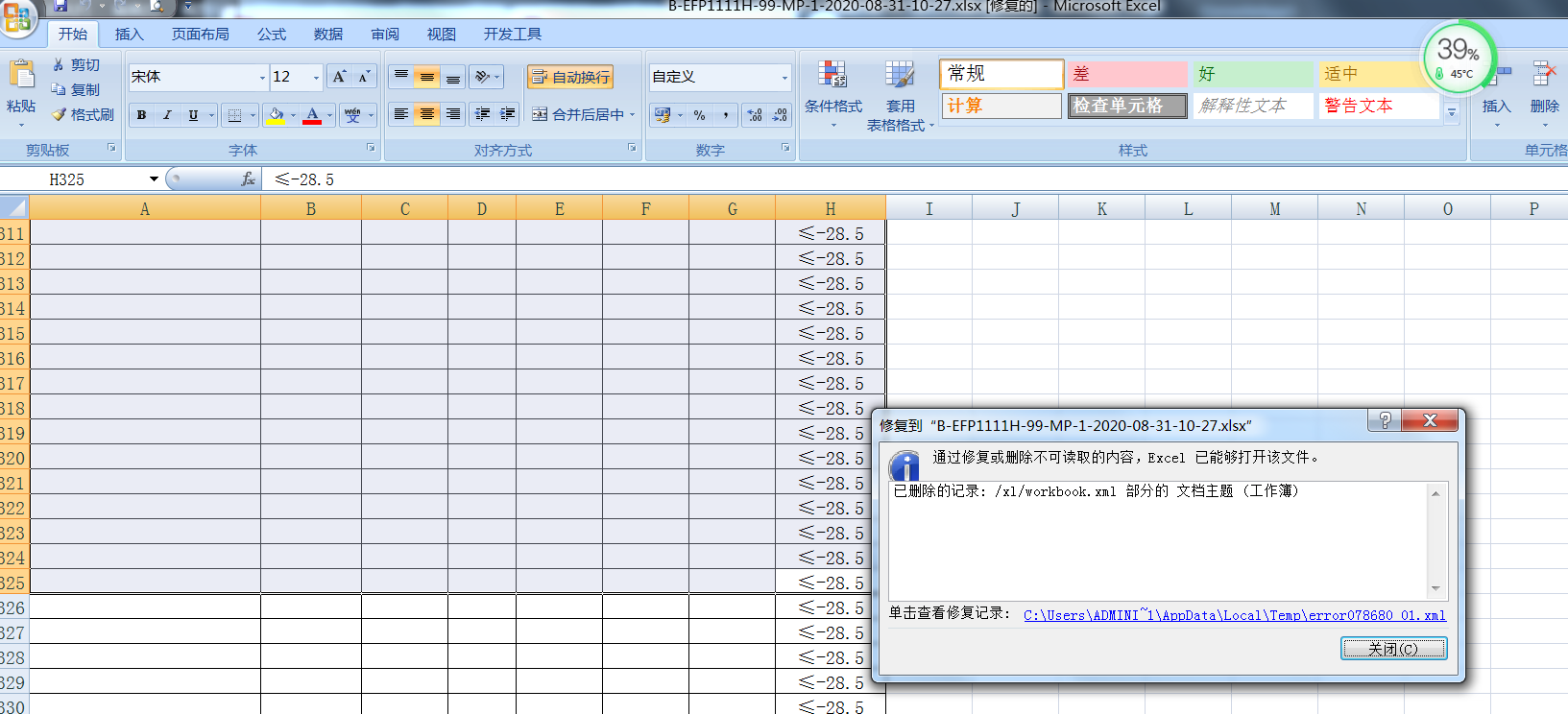Image resolution: width=1568 pixels, height=714 pixels.
Task: Toggle Bold formatting
Action: (x=141, y=115)
